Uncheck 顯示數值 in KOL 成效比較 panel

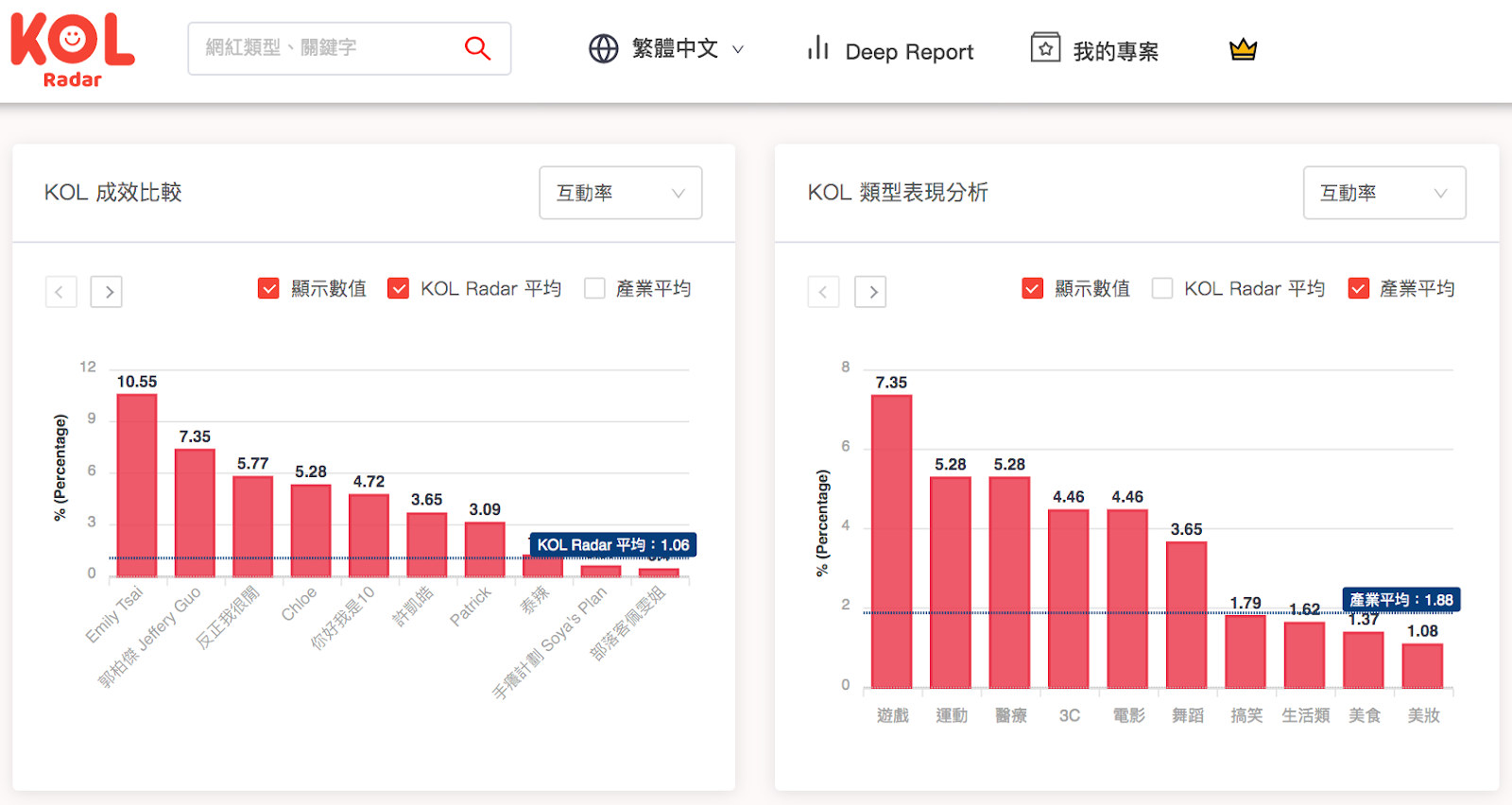[x=268, y=288]
